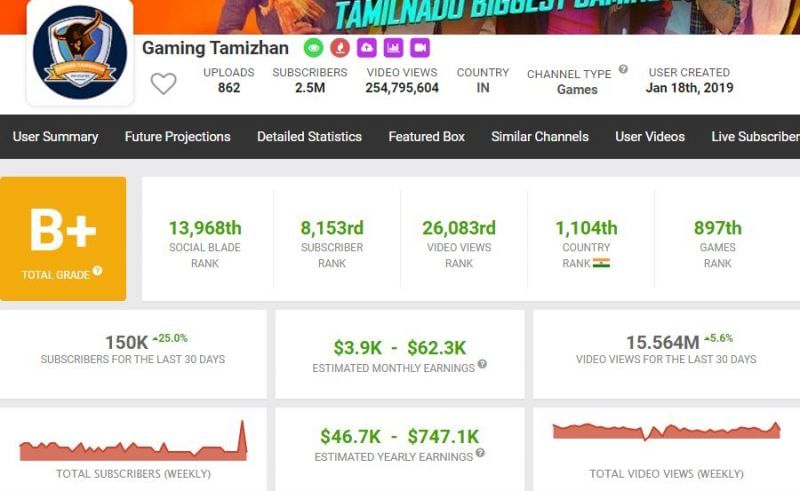Click the India flag under Country Rank

pos(601,263)
